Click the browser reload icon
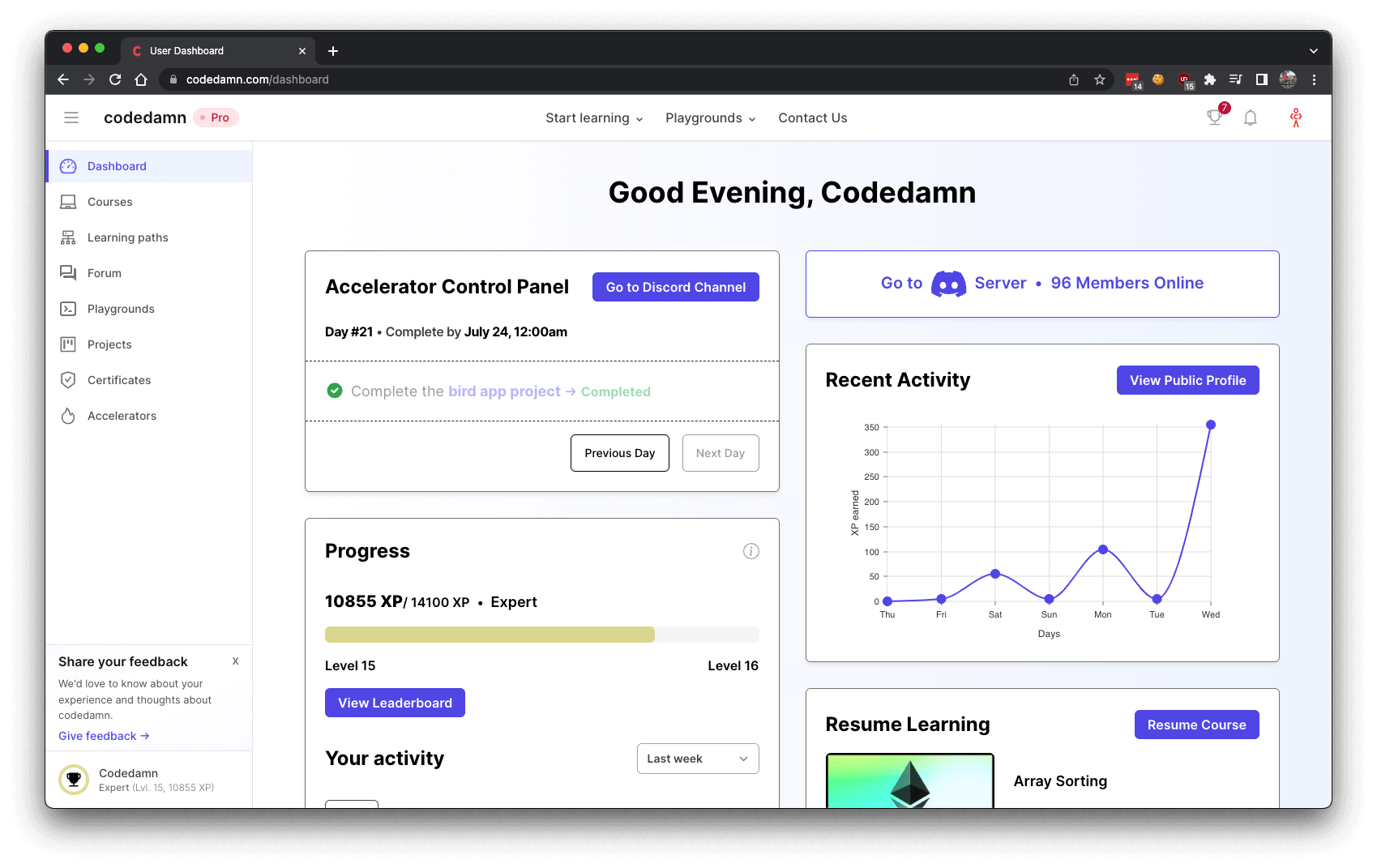The width and height of the screenshot is (1377, 868). pyautogui.click(x=115, y=79)
